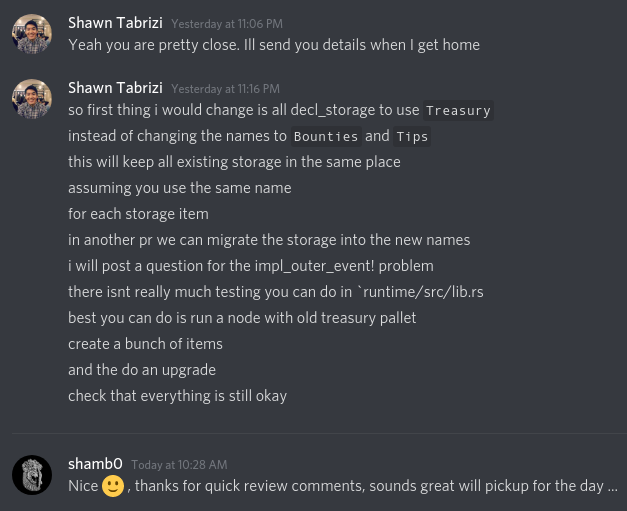Click the shamb0 username

pyautogui.click(x=95, y=464)
